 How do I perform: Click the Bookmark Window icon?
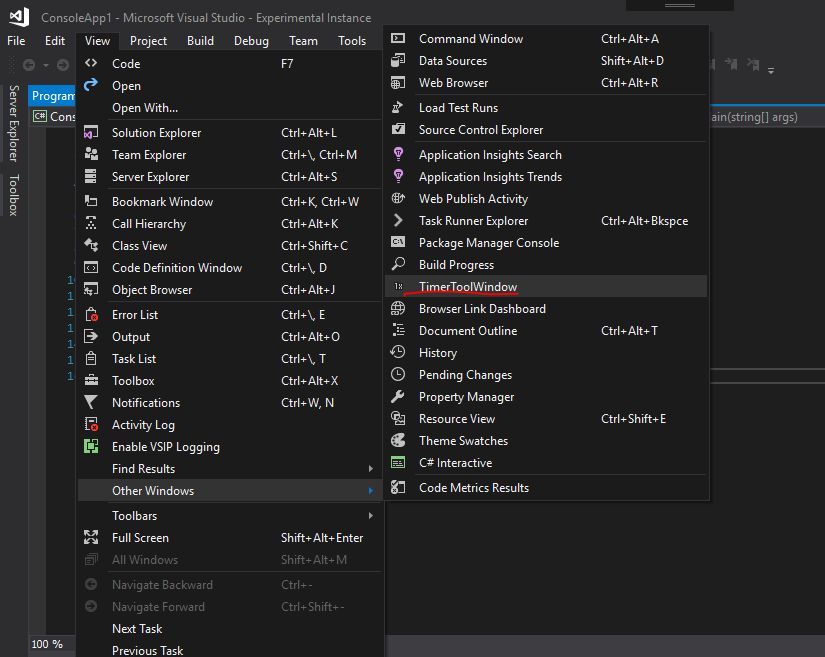point(91,201)
